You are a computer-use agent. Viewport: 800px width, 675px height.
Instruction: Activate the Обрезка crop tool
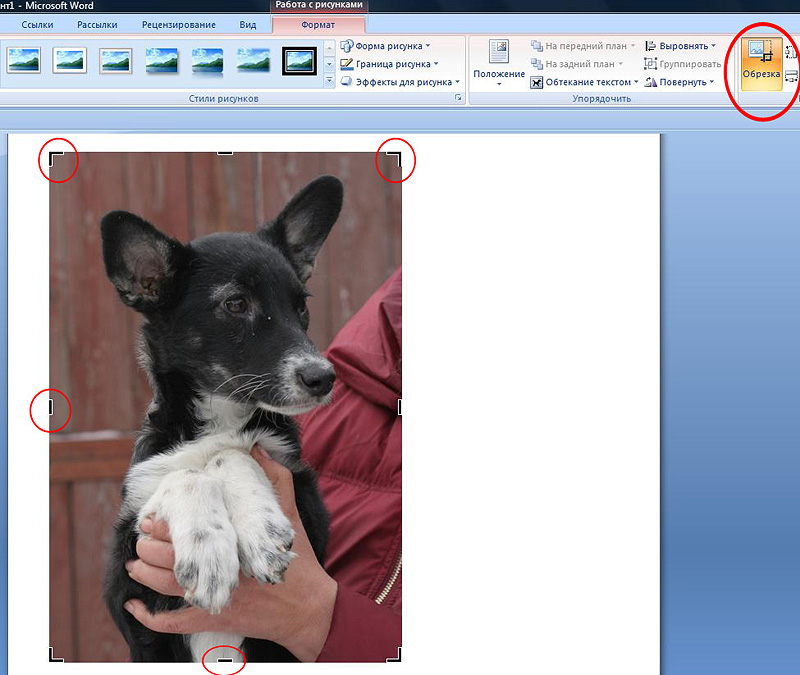(761, 64)
